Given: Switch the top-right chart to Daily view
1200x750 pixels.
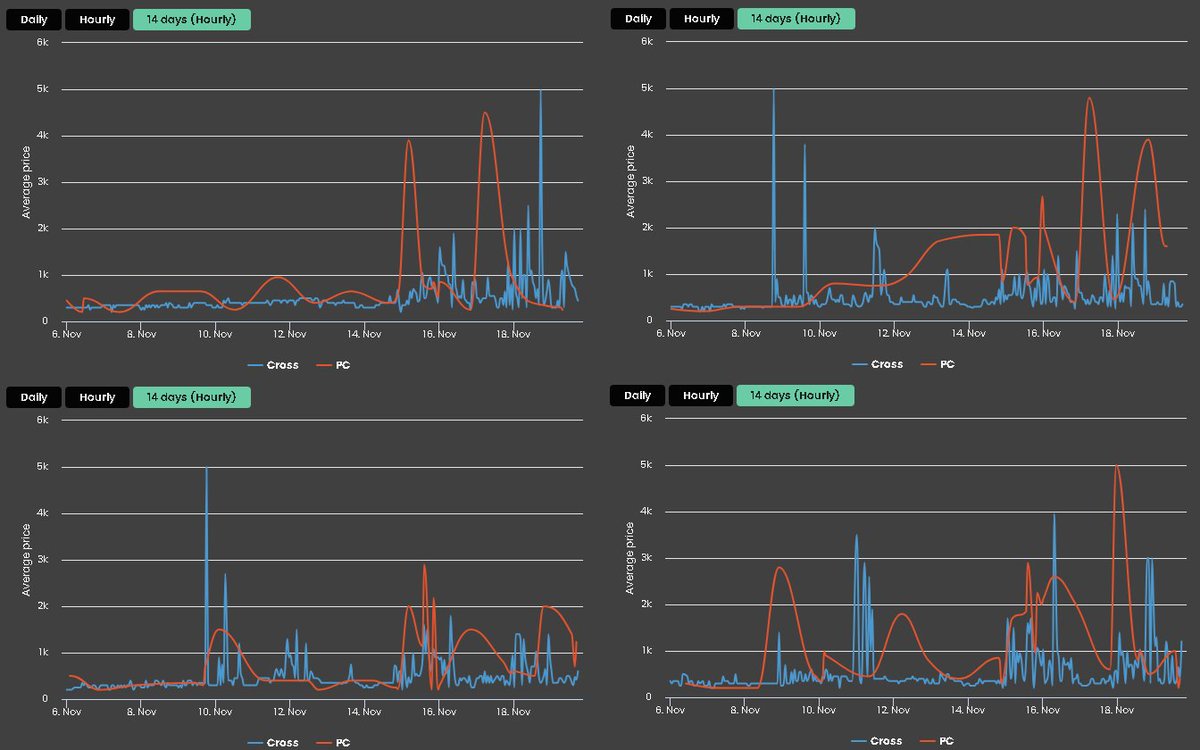Looking at the screenshot, I should click(637, 18).
